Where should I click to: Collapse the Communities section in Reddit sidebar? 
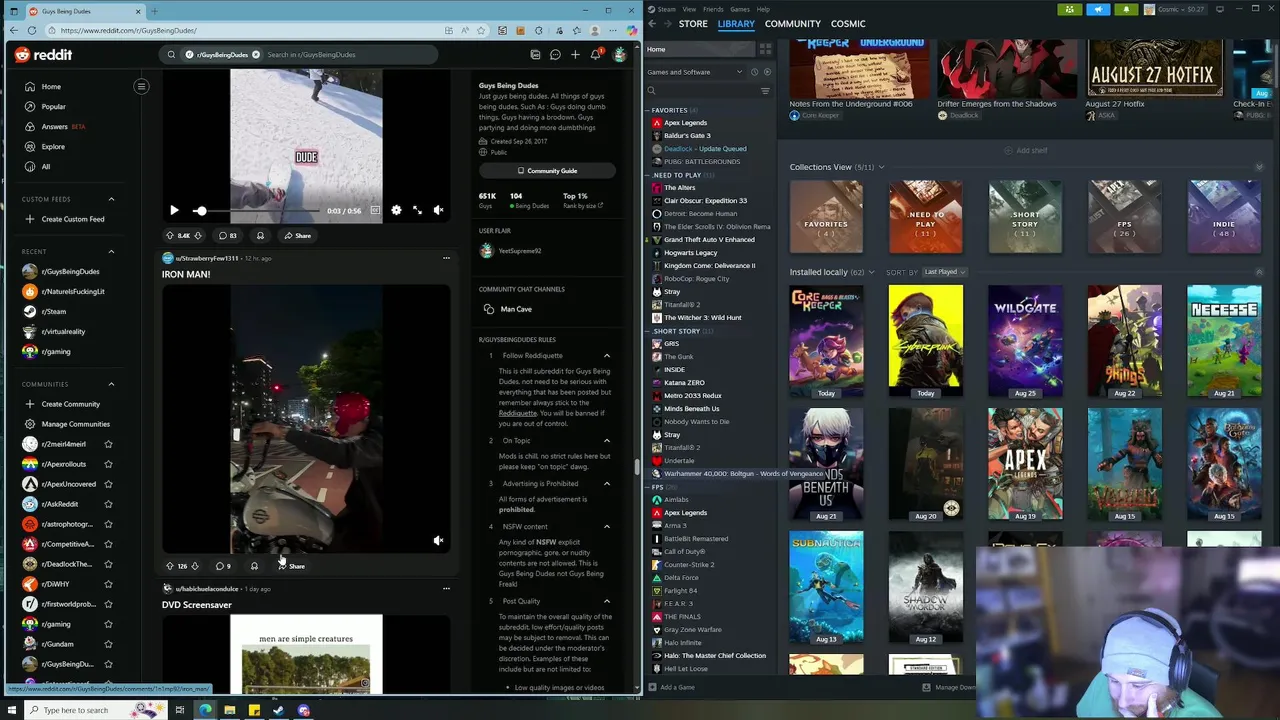[x=111, y=384]
